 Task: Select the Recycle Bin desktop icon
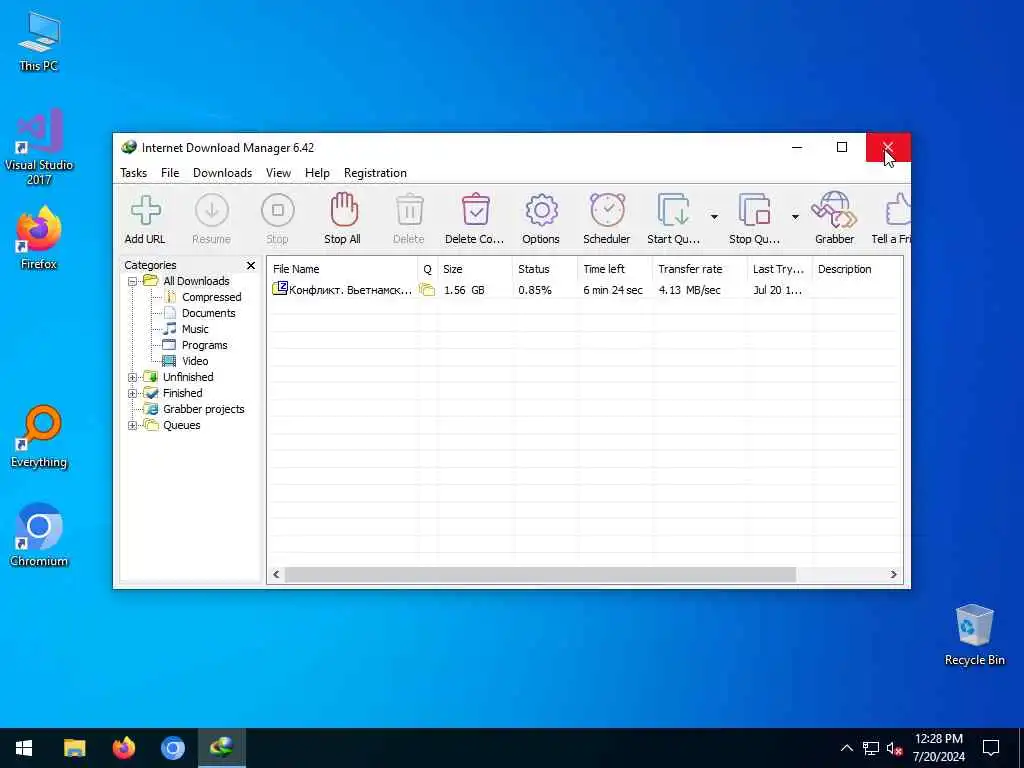pos(974,635)
